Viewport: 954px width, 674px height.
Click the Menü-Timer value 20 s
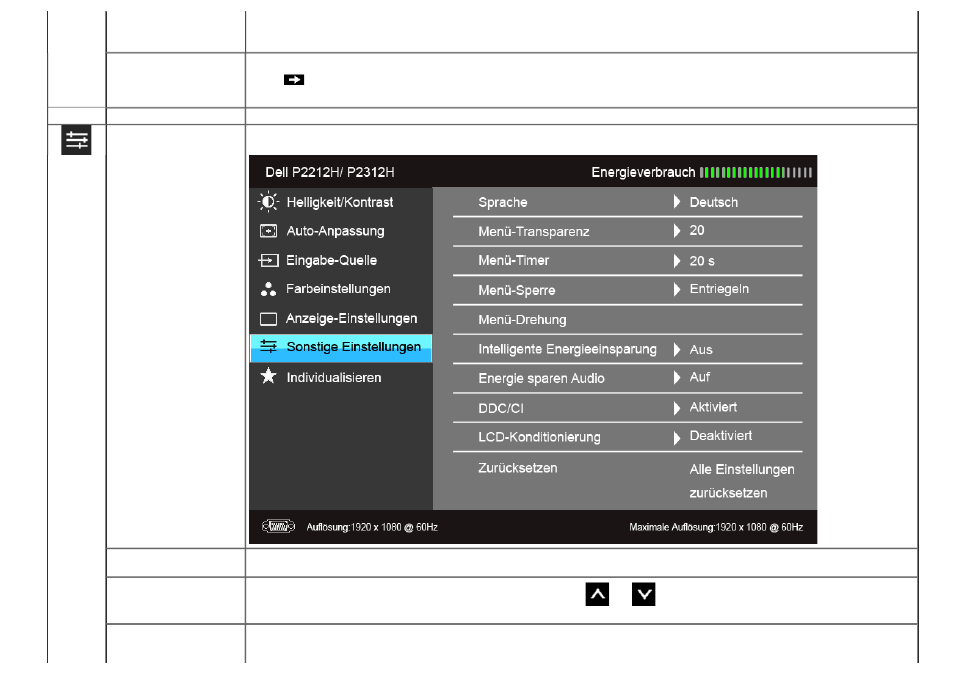click(702, 261)
